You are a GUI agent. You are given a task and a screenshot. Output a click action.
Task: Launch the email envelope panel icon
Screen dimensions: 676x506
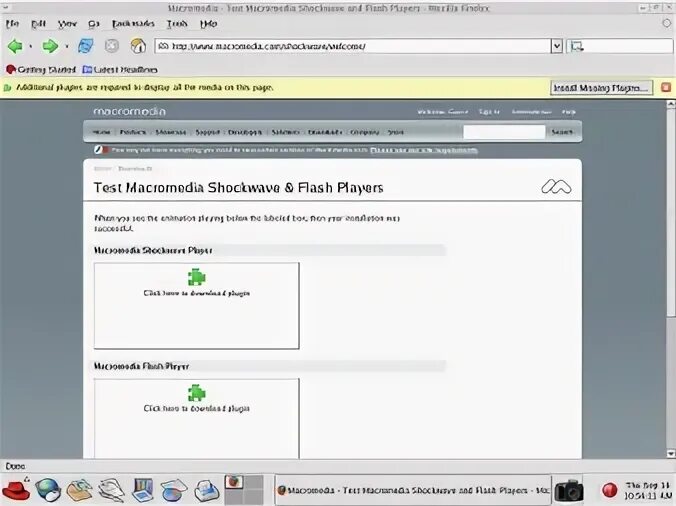(78, 490)
